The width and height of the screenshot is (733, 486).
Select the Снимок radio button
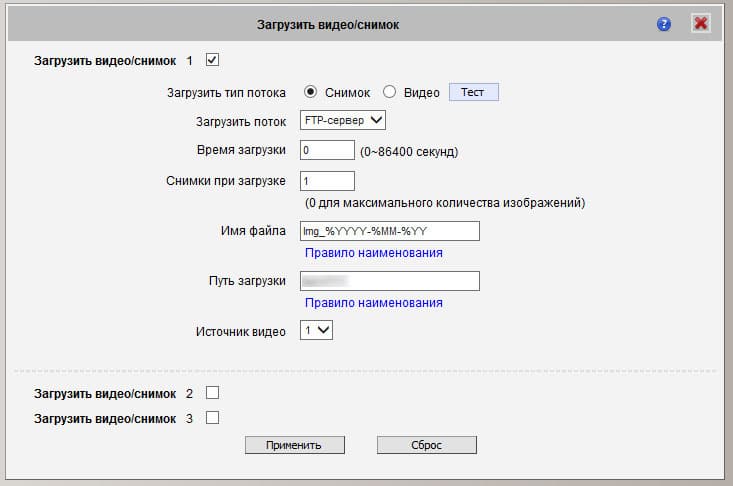311,92
